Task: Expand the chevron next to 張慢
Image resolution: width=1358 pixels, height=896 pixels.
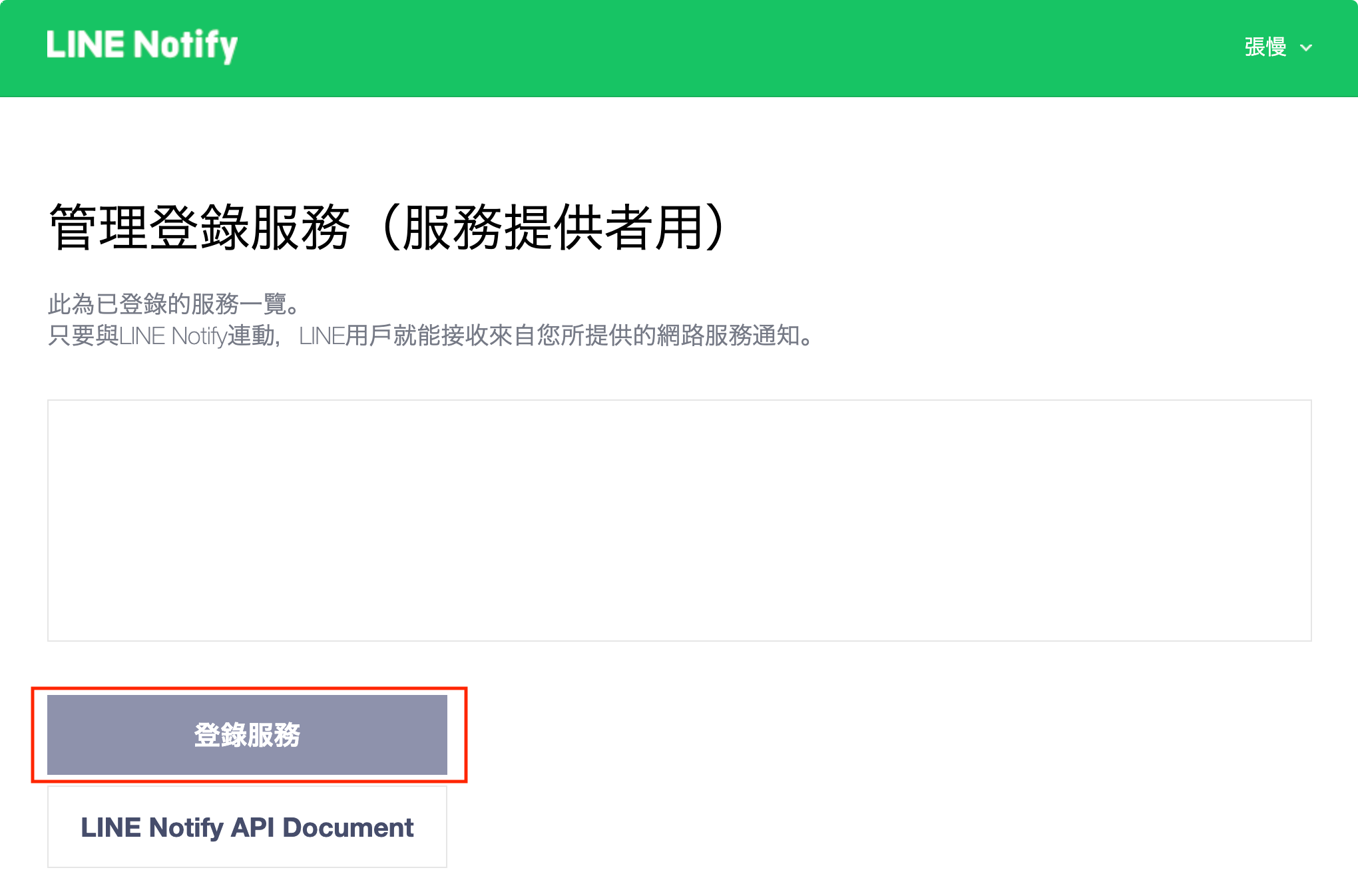Action: pyautogui.click(x=1306, y=48)
